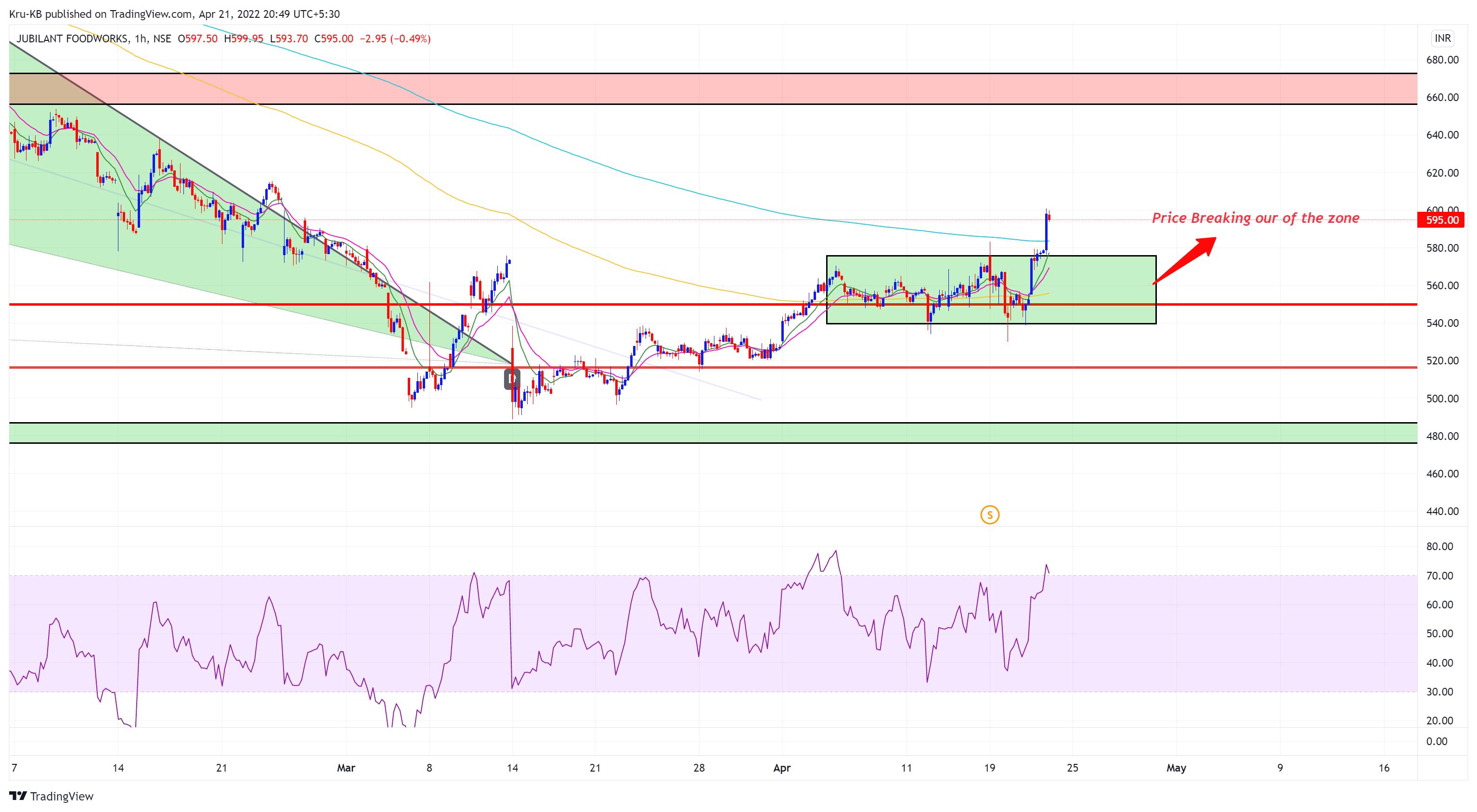Click the O597.50 open value in the header
This screenshot has width=1477, height=812.
pos(197,39)
